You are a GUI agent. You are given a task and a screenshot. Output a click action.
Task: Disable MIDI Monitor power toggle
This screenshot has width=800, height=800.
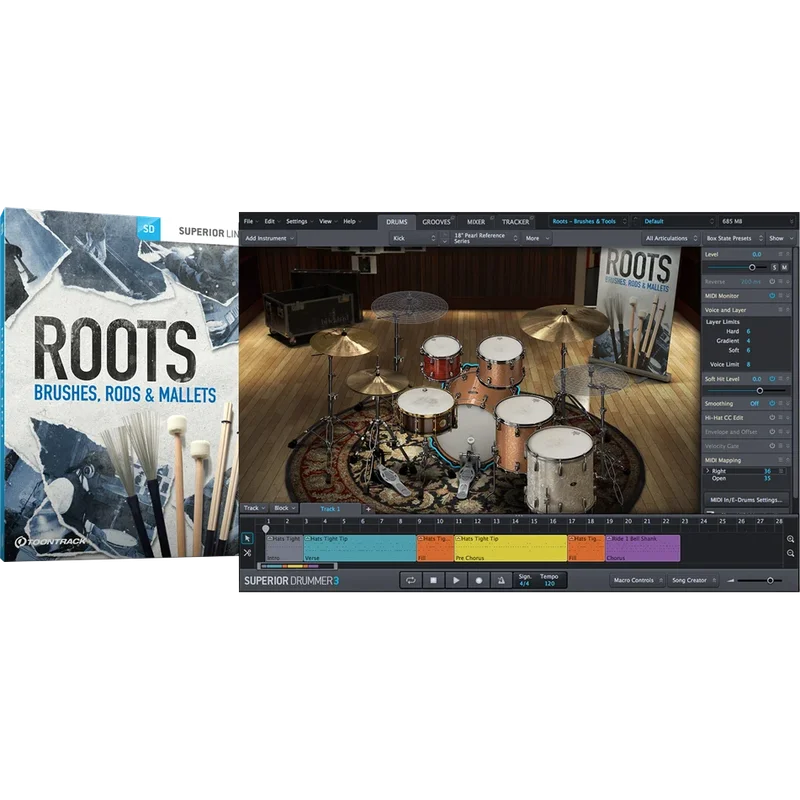772,296
